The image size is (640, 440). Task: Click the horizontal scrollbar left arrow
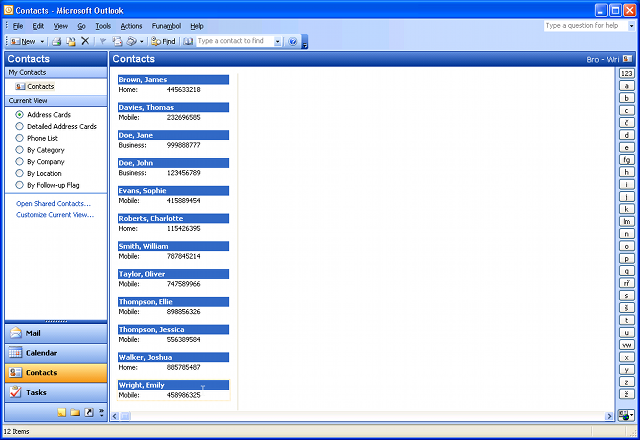pos(115,416)
